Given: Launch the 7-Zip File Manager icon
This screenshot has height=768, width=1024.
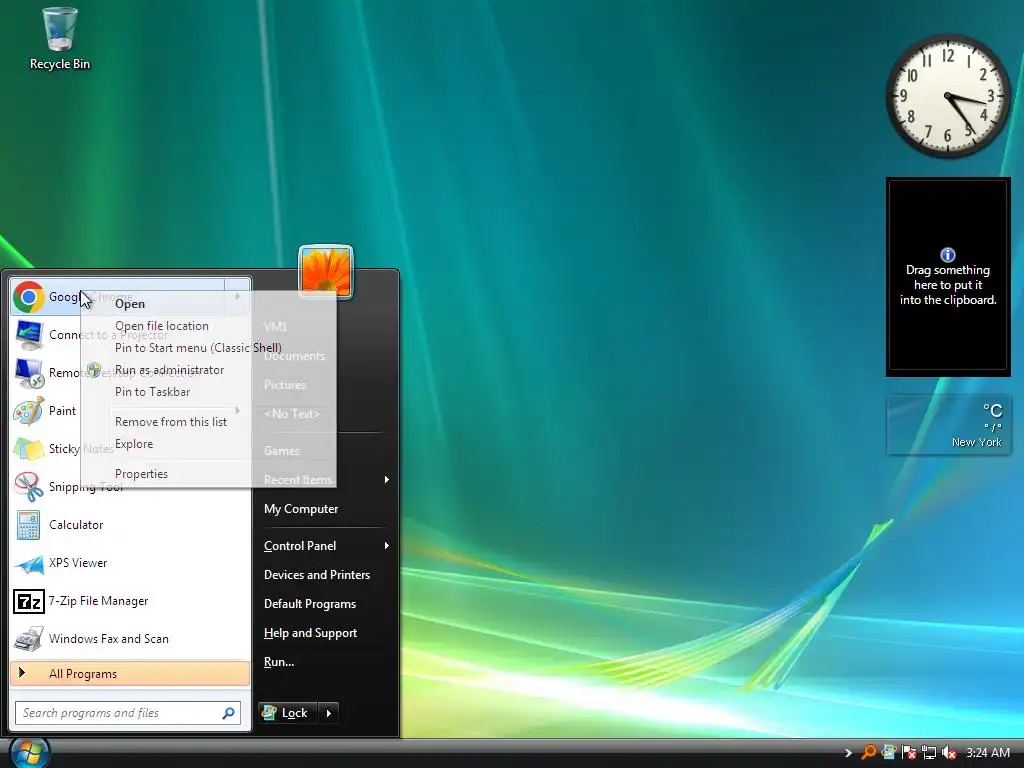Looking at the screenshot, I should [28, 601].
